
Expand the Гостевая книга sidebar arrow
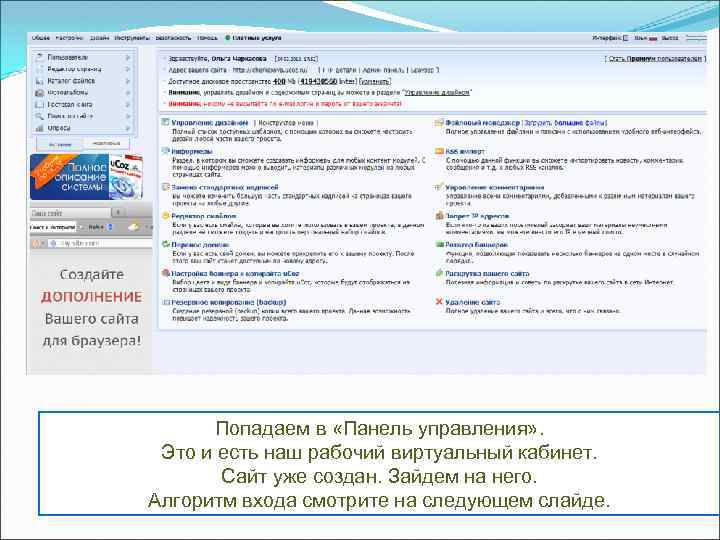(x=128, y=105)
